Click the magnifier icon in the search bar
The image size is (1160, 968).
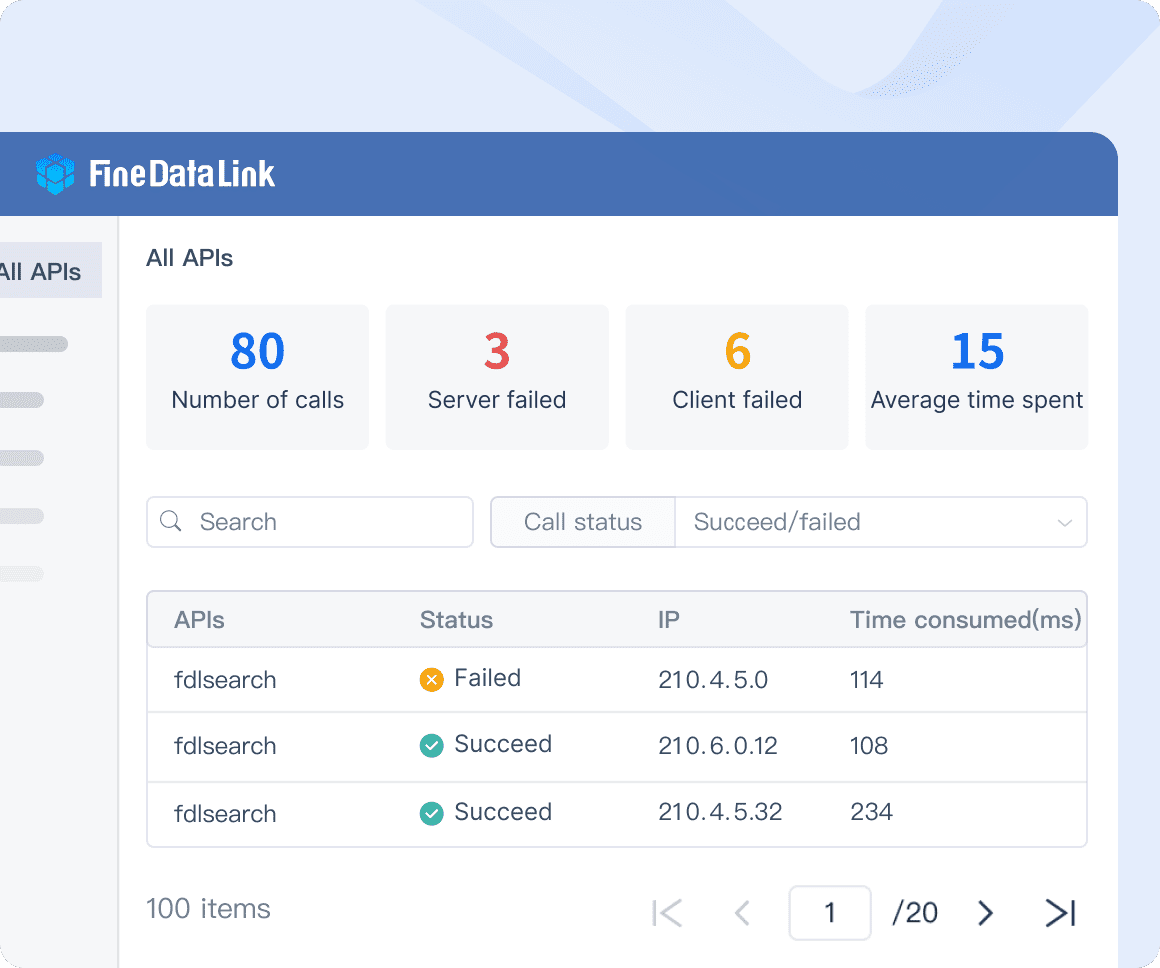tap(170, 521)
